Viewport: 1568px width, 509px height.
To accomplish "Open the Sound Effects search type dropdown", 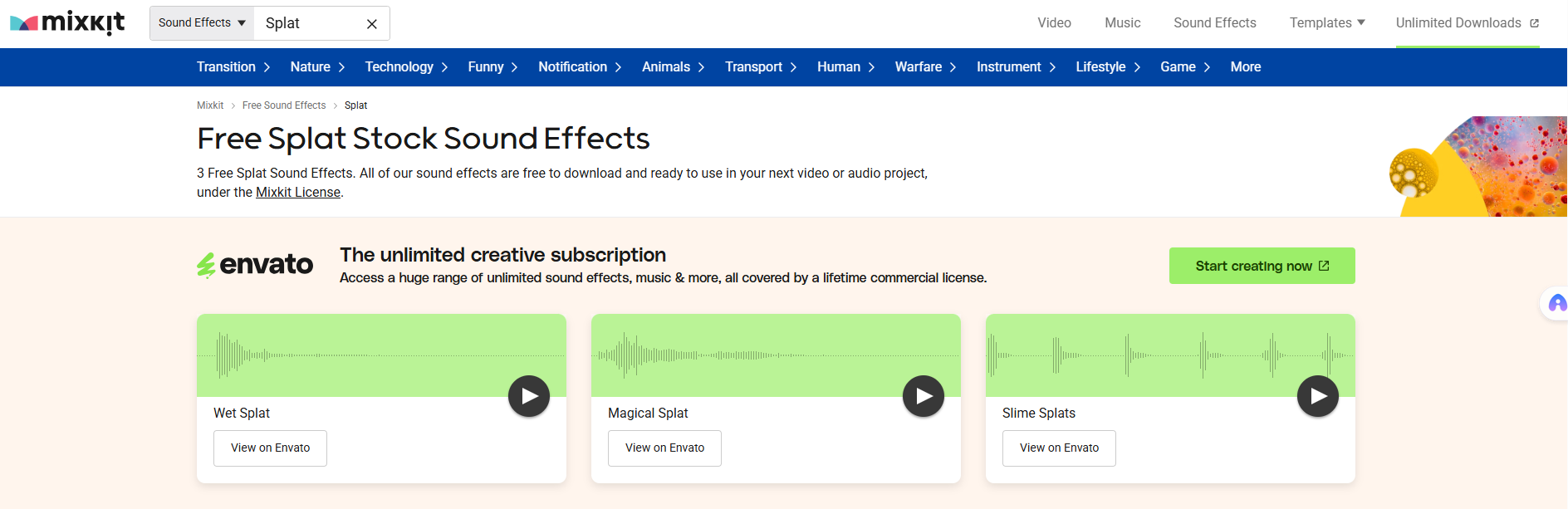I will pos(202,23).
